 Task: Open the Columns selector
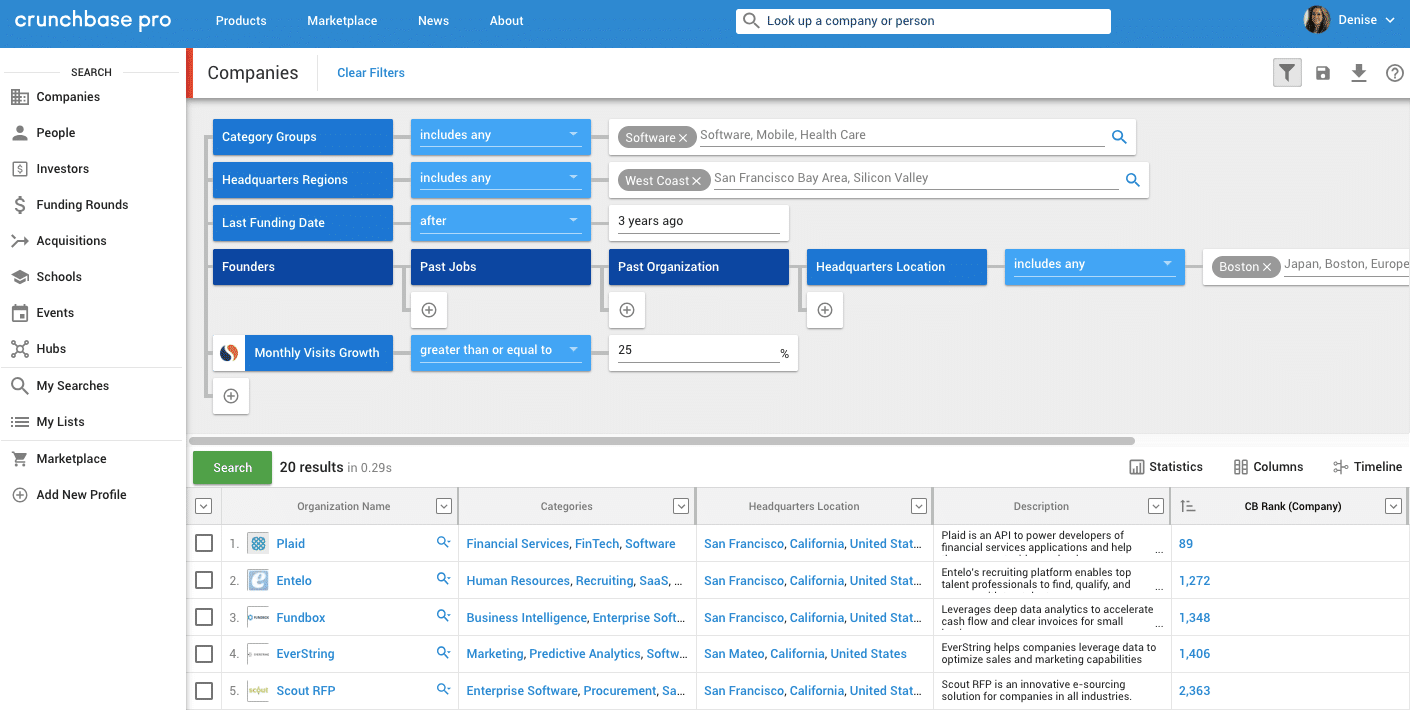click(1268, 467)
